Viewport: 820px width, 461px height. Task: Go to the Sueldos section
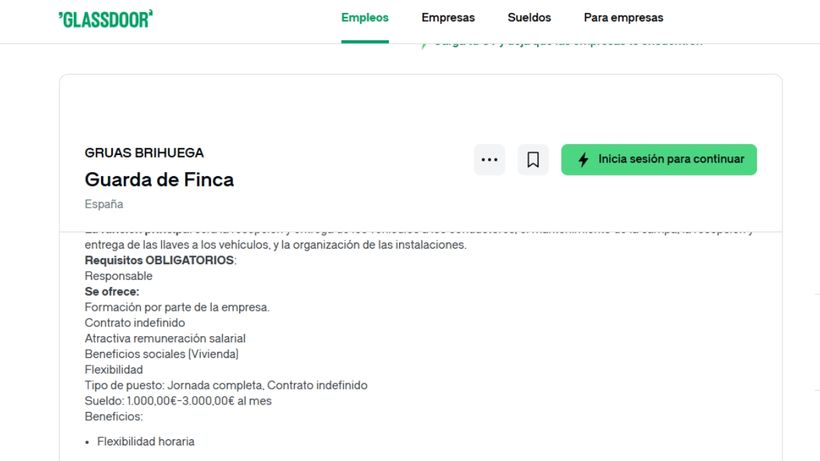[x=529, y=18]
